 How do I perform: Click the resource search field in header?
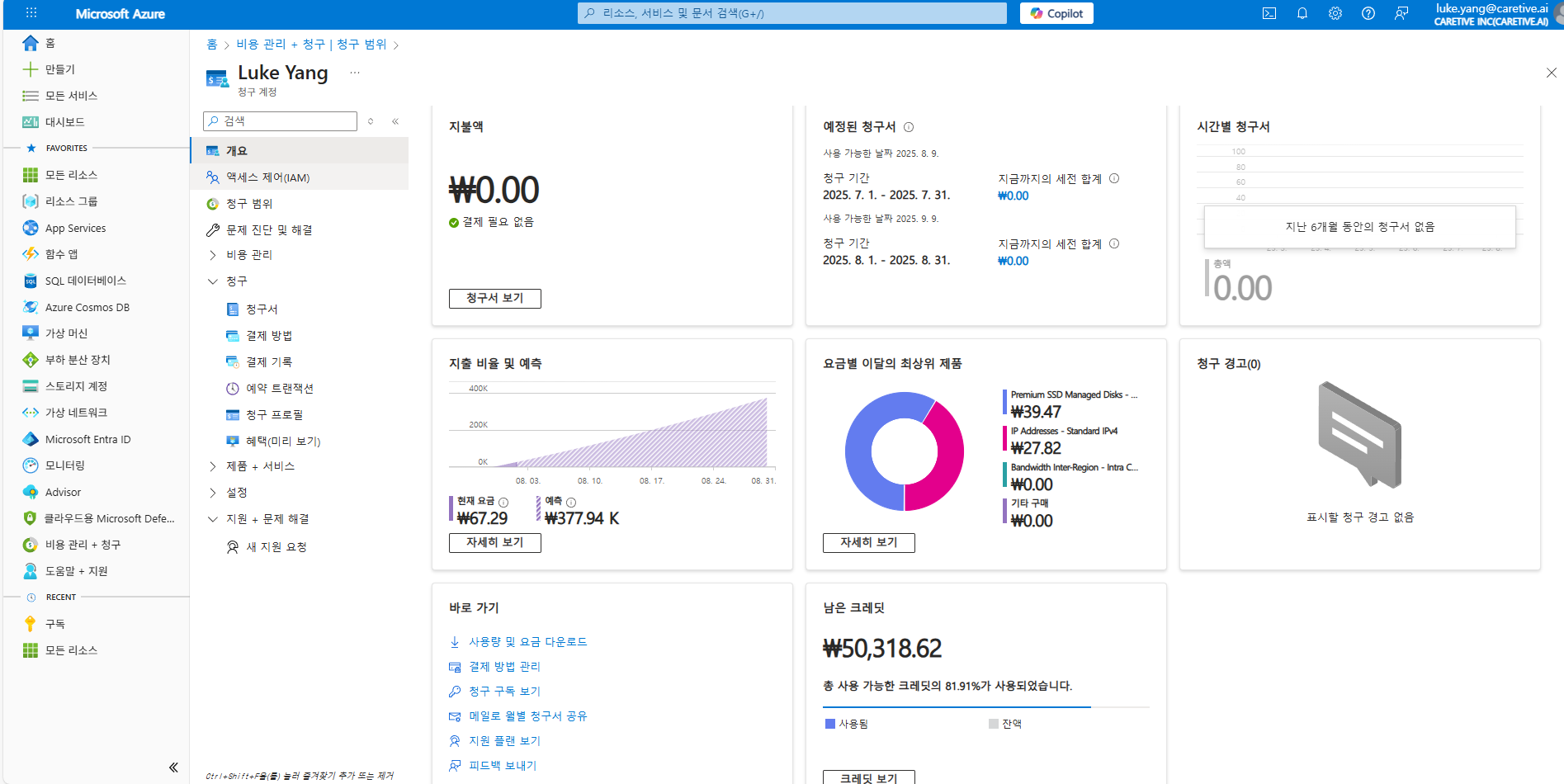(x=792, y=13)
